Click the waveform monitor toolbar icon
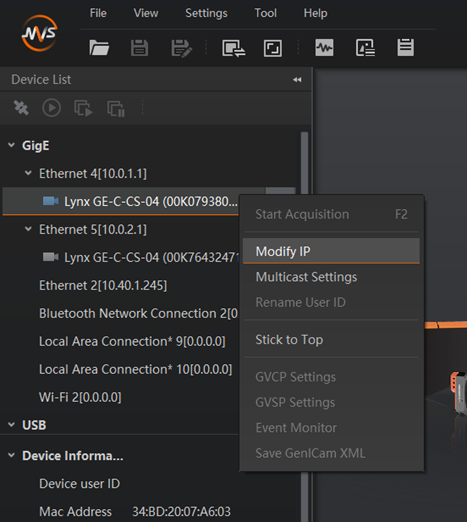Viewport: 467px width, 522px height. point(324,47)
